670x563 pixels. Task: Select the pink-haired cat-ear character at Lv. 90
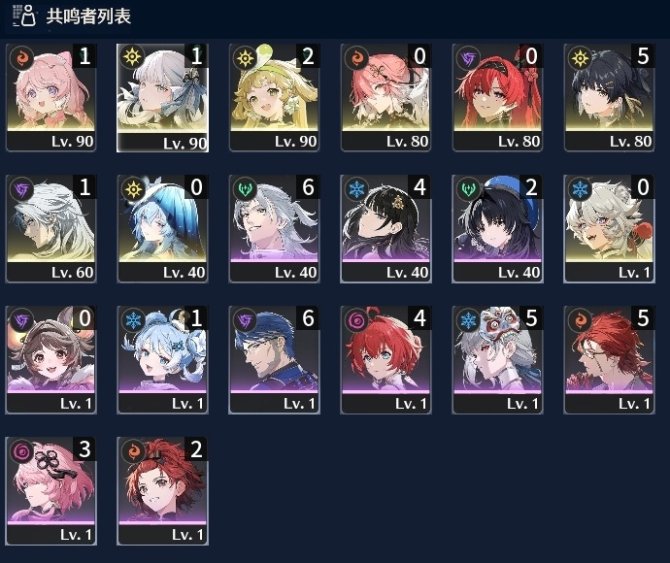click(51, 97)
